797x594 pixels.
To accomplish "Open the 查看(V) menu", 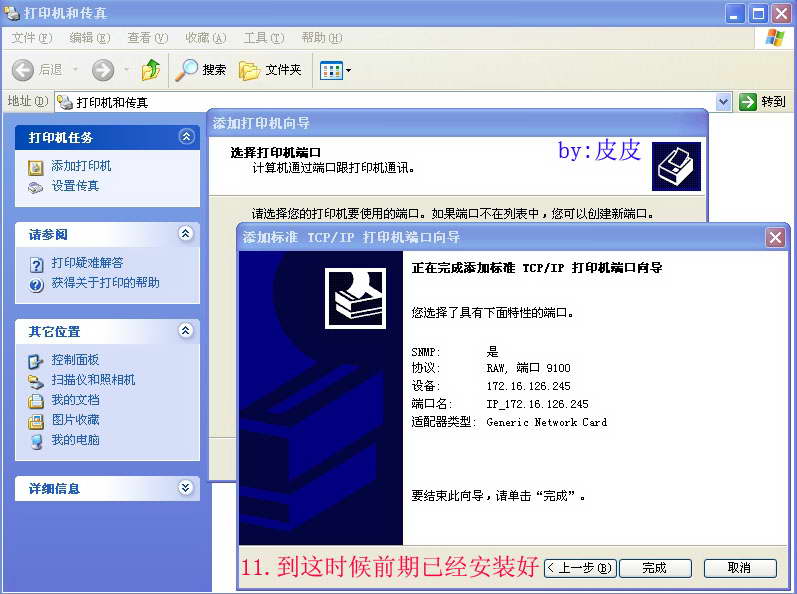I will (147, 38).
